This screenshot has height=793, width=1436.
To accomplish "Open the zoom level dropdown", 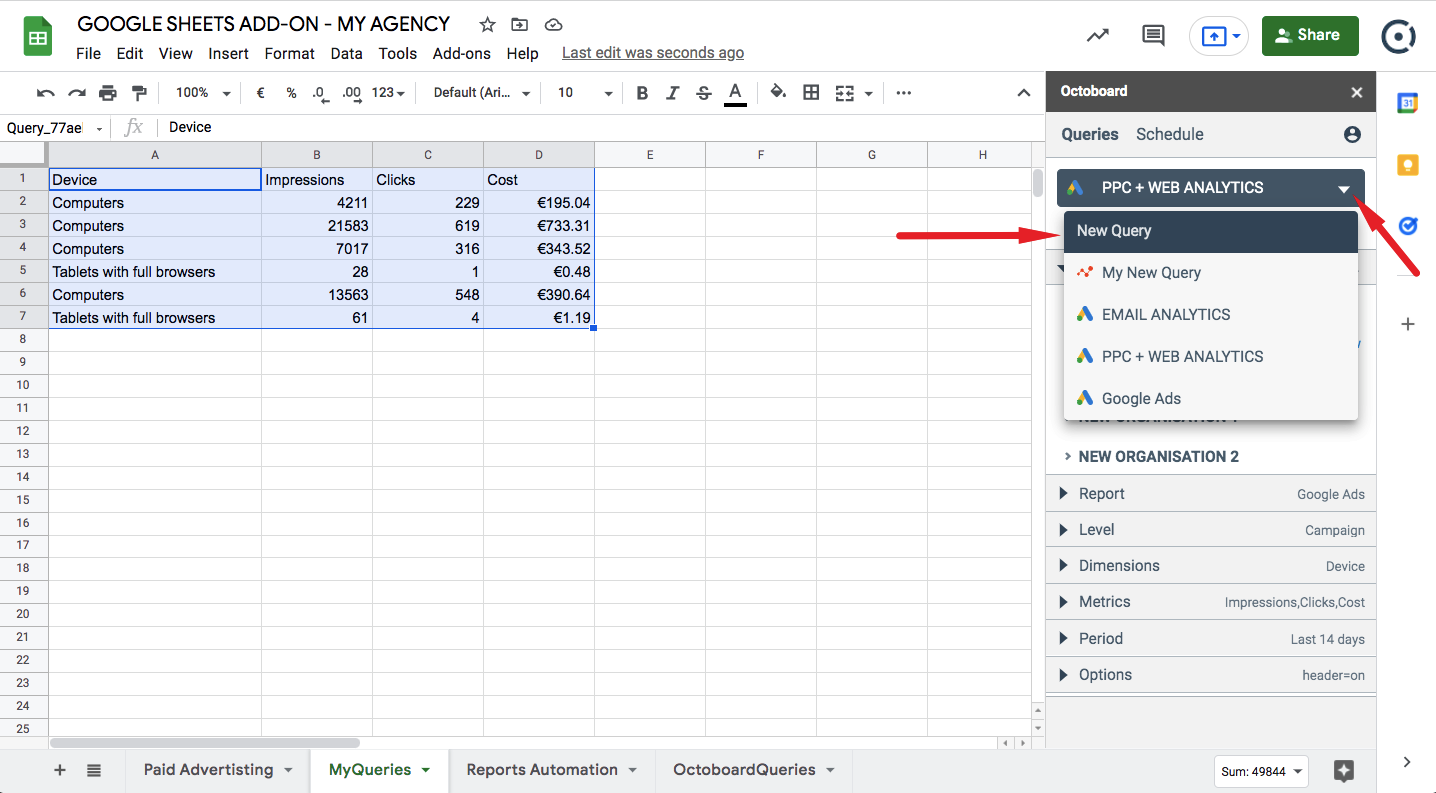I will (x=203, y=93).
